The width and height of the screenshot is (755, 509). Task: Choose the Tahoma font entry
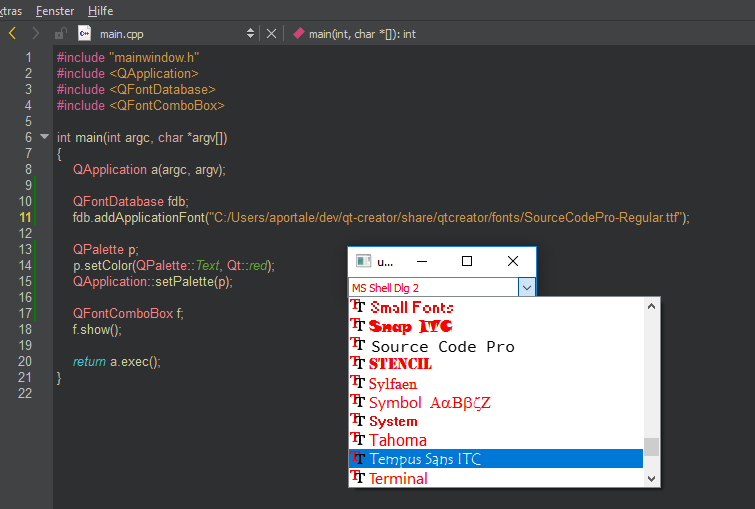397,440
